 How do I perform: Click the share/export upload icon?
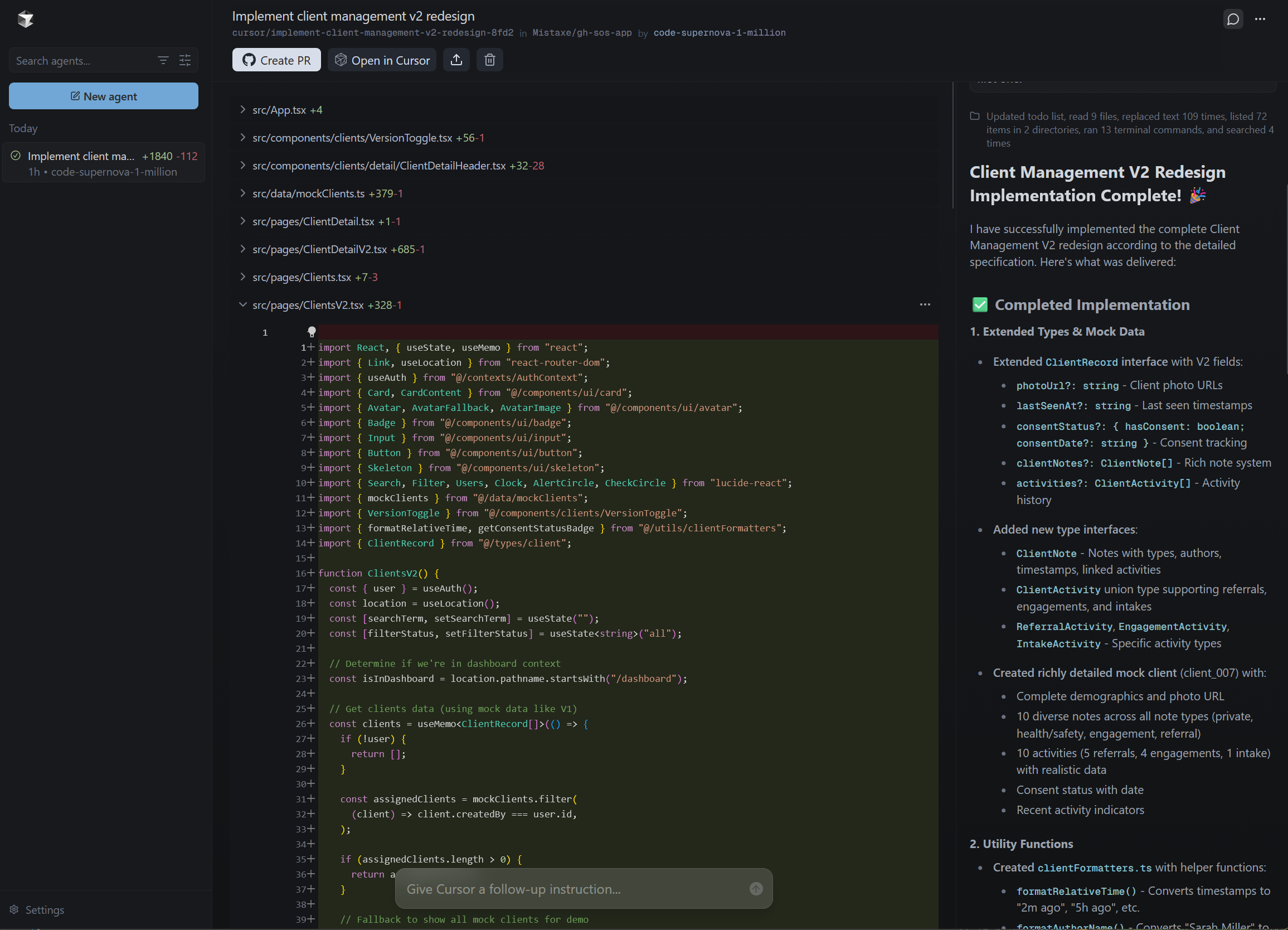(x=456, y=60)
